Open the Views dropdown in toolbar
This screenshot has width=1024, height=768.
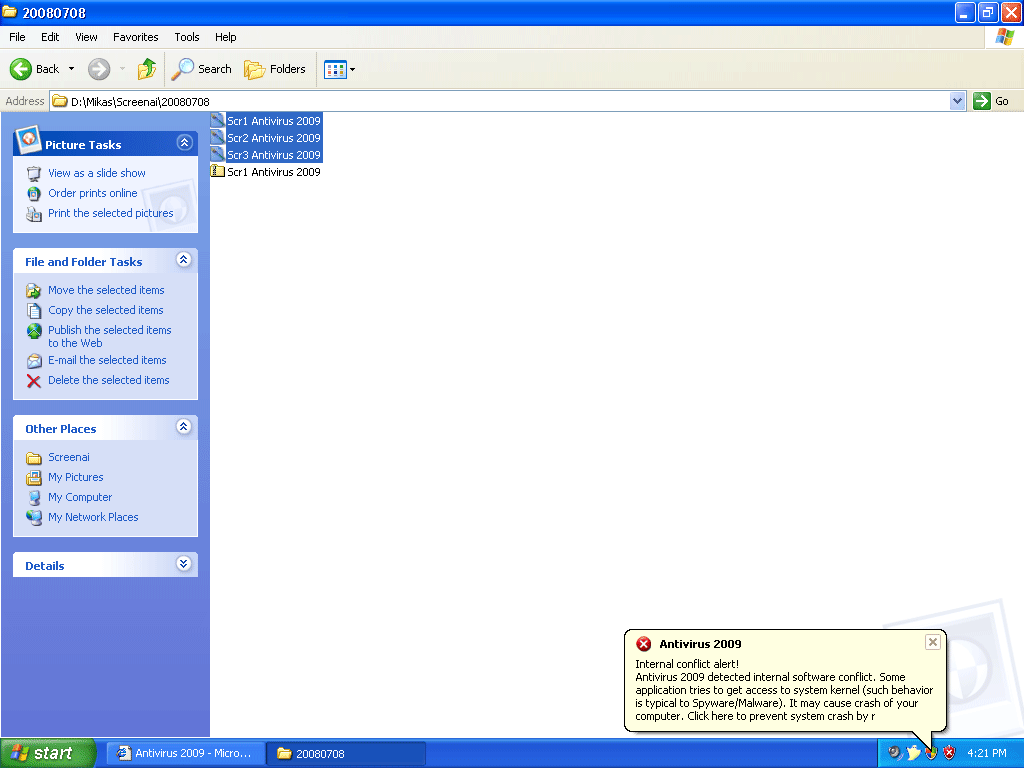[340, 69]
